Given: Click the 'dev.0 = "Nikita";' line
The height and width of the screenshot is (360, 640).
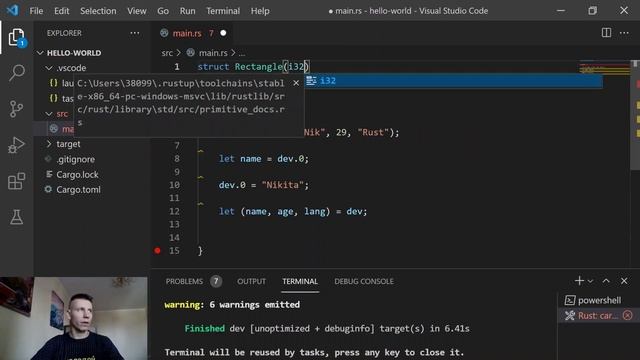Looking at the screenshot, I should pos(264,185).
